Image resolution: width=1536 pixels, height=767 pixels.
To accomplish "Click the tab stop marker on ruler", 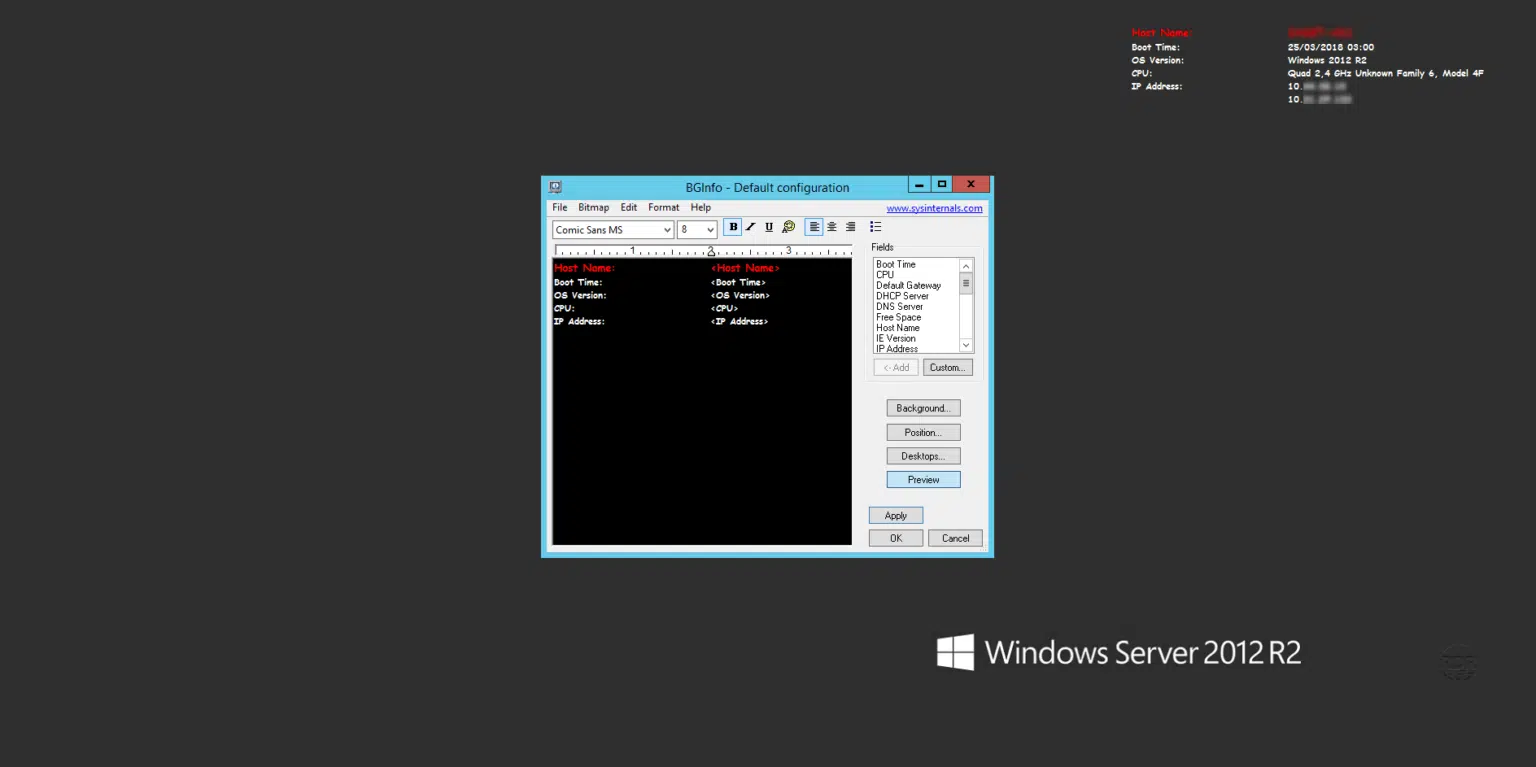I will (x=711, y=252).
